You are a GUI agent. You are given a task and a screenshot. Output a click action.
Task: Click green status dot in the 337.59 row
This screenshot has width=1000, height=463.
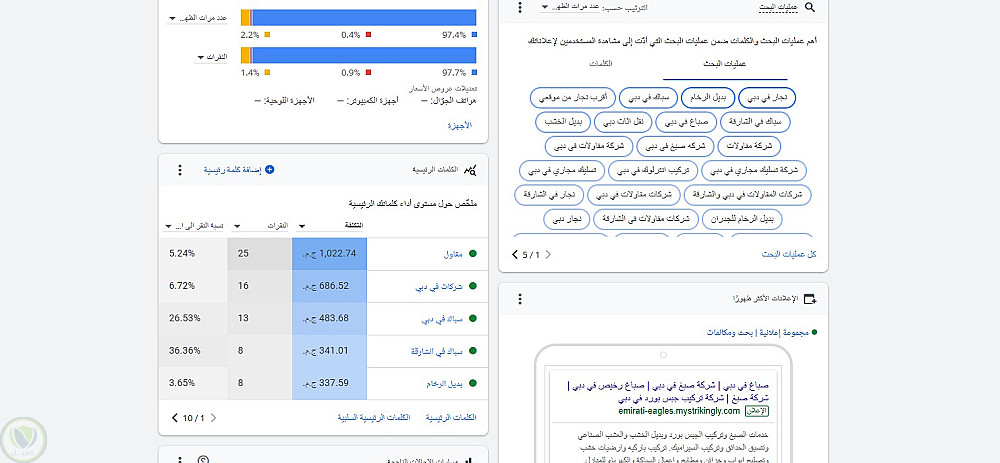point(473,383)
